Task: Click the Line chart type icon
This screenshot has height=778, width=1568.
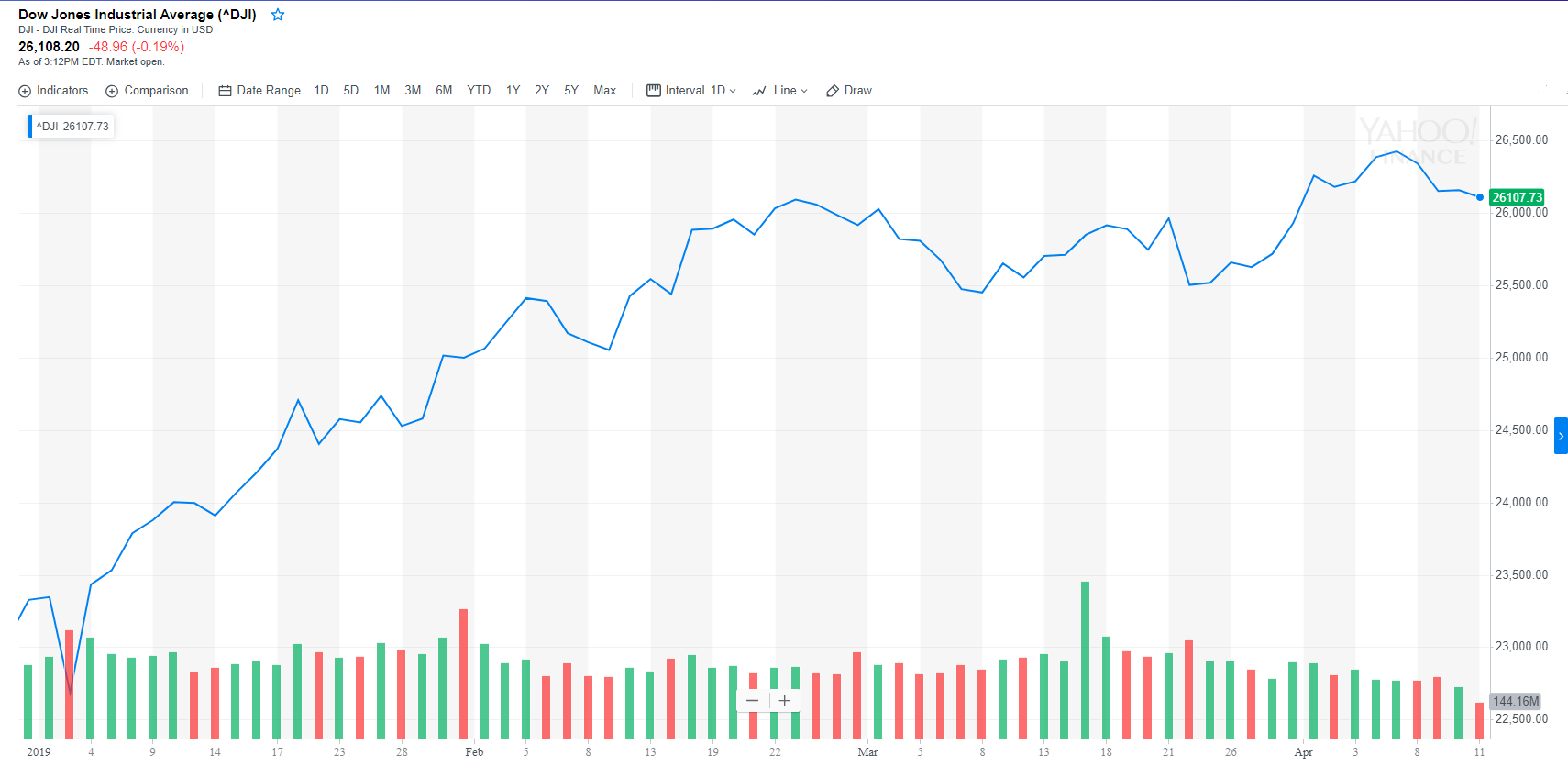Action: tap(759, 90)
